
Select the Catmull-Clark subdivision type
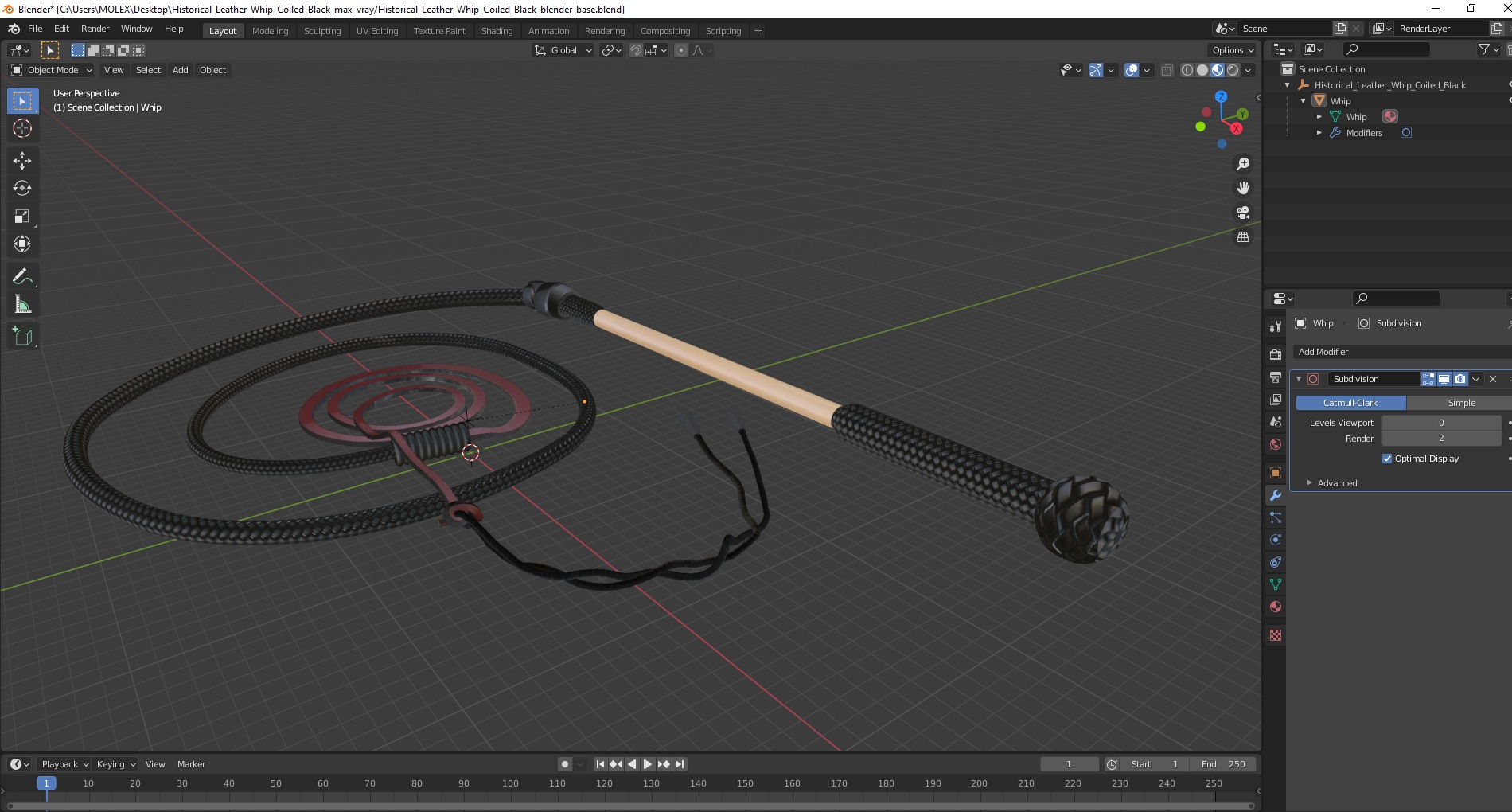[x=1350, y=403]
